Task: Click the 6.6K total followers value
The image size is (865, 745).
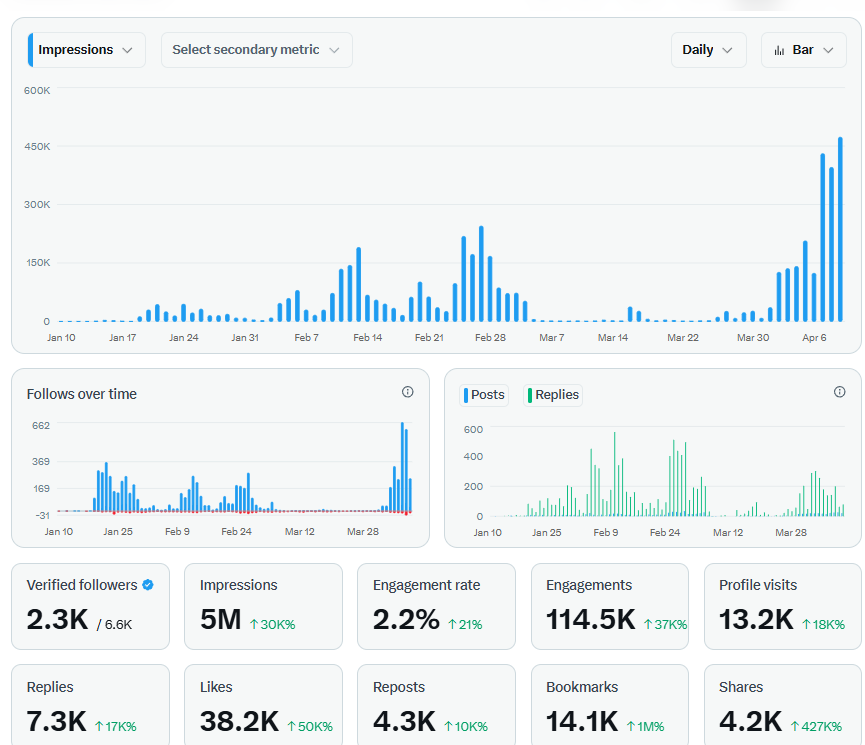Action: pyautogui.click(x=118, y=624)
